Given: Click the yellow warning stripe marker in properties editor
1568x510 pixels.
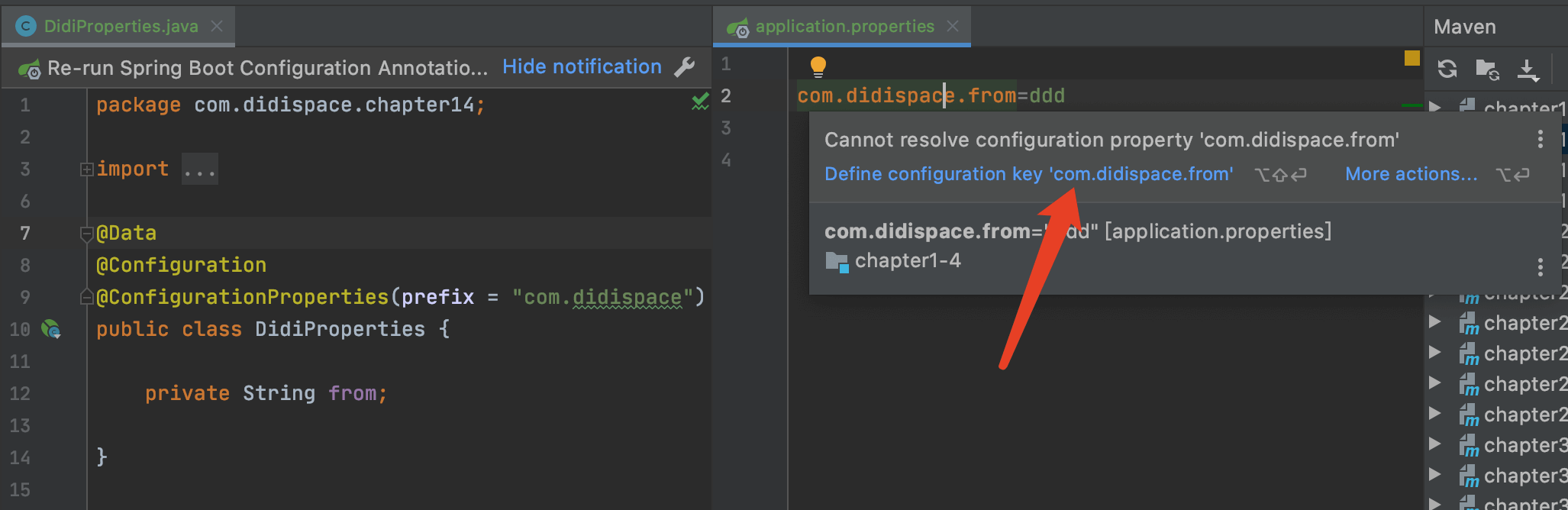Looking at the screenshot, I should (1412, 58).
